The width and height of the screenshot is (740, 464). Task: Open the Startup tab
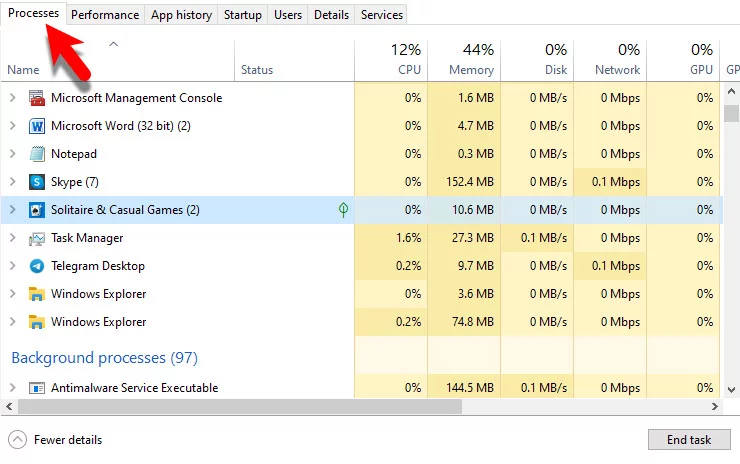coord(243,15)
